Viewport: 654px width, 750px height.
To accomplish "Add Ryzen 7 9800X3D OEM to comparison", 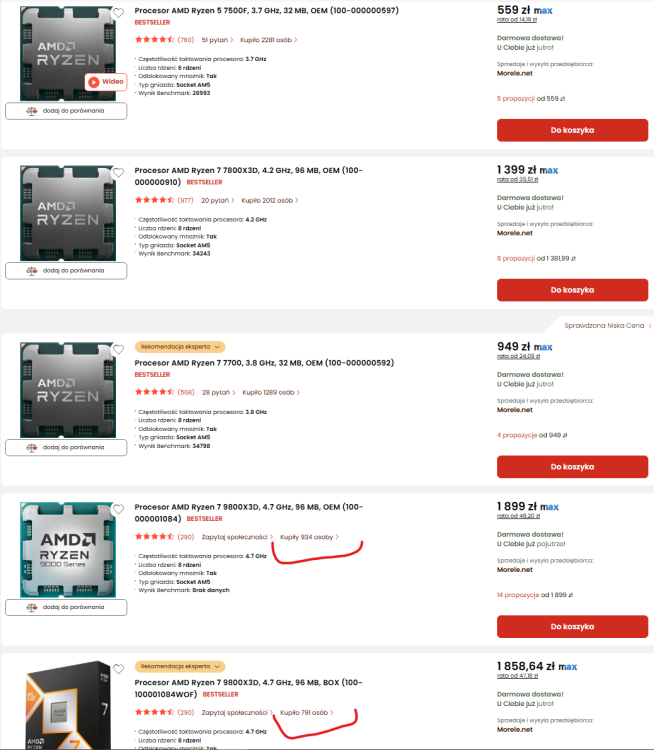I will click(66, 607).
